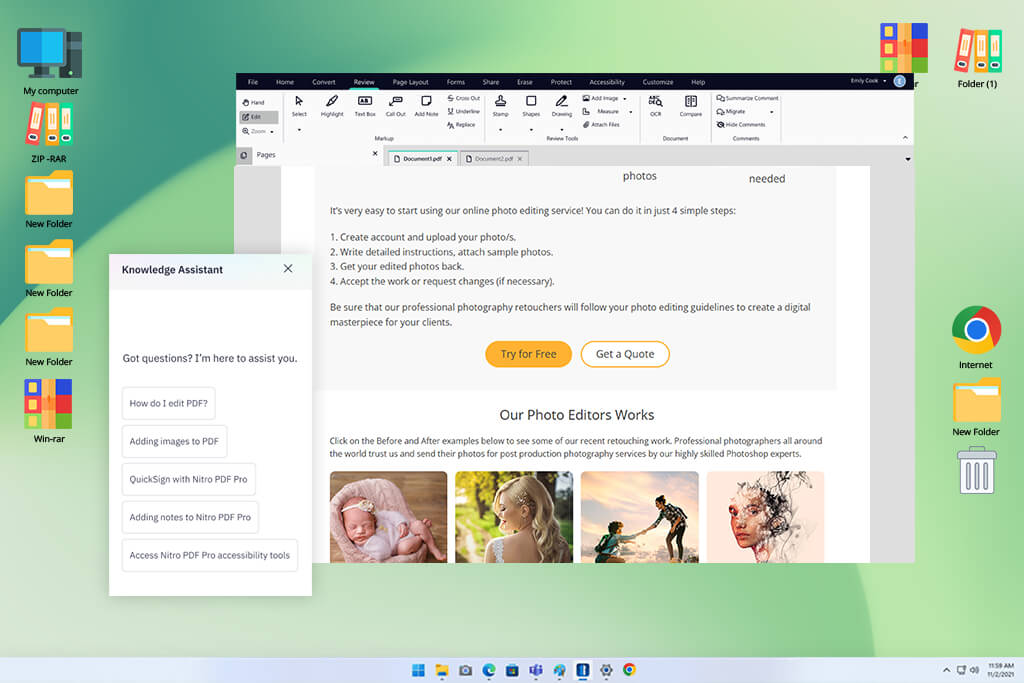1024x683 pixels.
Task: Click the Measure tool
Action: pyautogui.click(x=601, y=112)
